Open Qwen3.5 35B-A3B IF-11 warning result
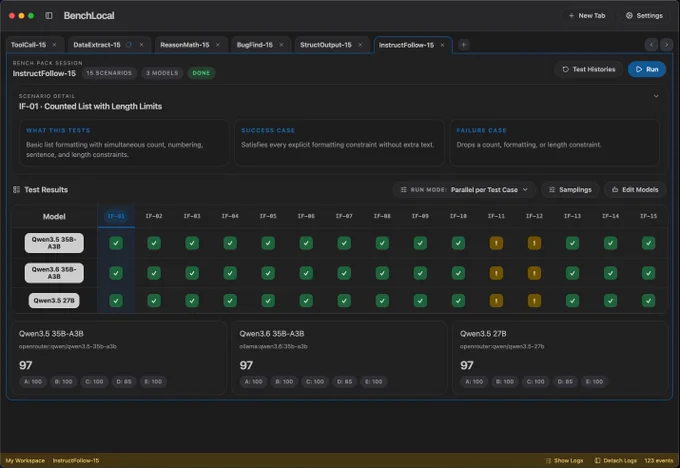This screenshot has width=680, height=468. tap(496, 243)
